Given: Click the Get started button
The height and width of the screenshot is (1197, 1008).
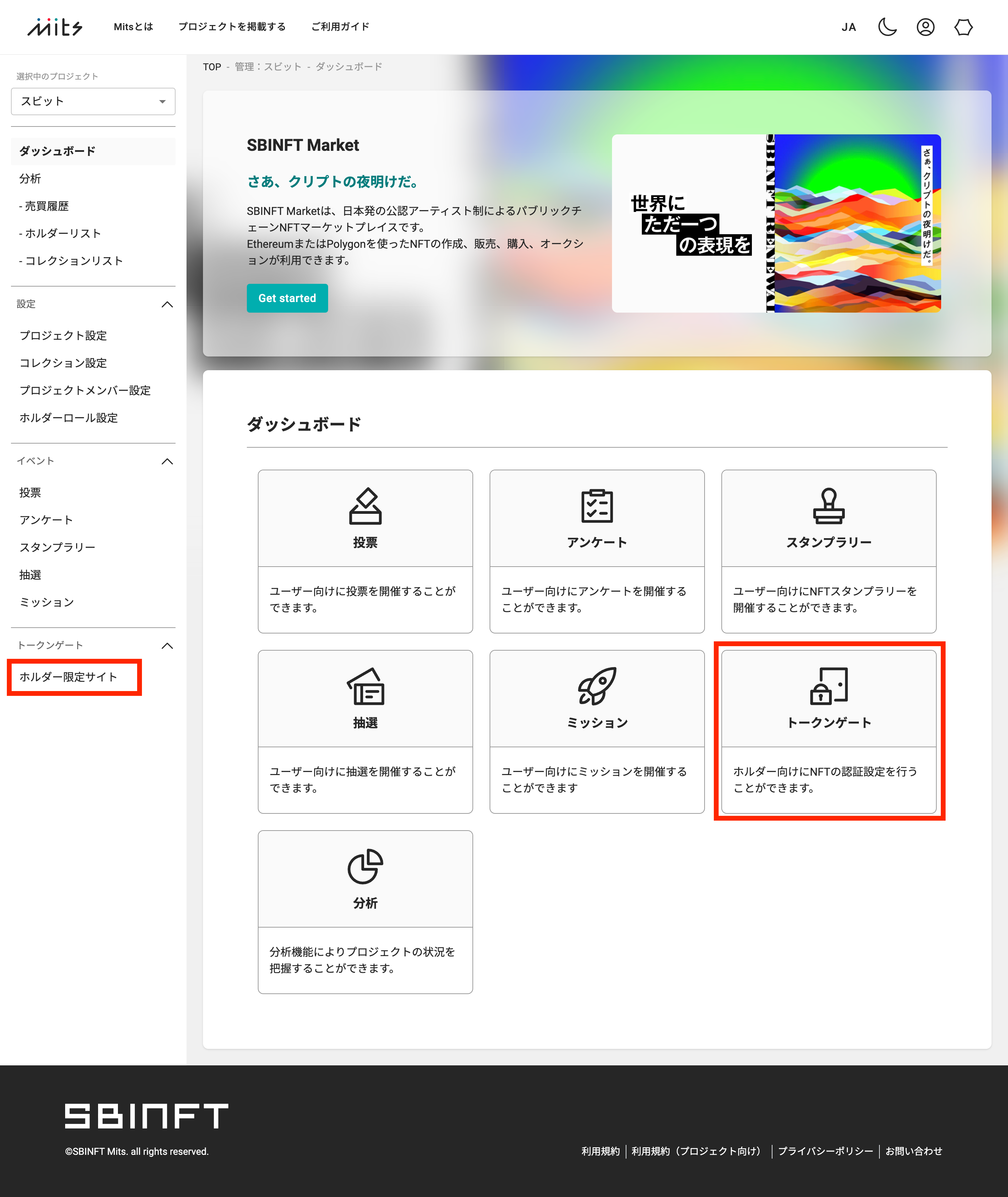Looking at the screenshot, I should (x=287, y=298).
